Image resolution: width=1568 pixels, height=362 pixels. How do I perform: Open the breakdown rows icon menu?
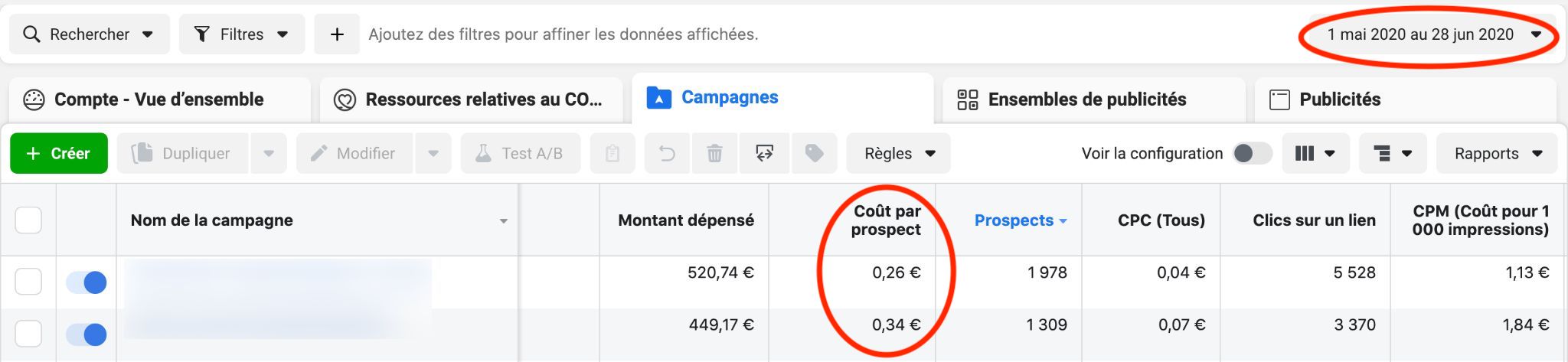1393,154
